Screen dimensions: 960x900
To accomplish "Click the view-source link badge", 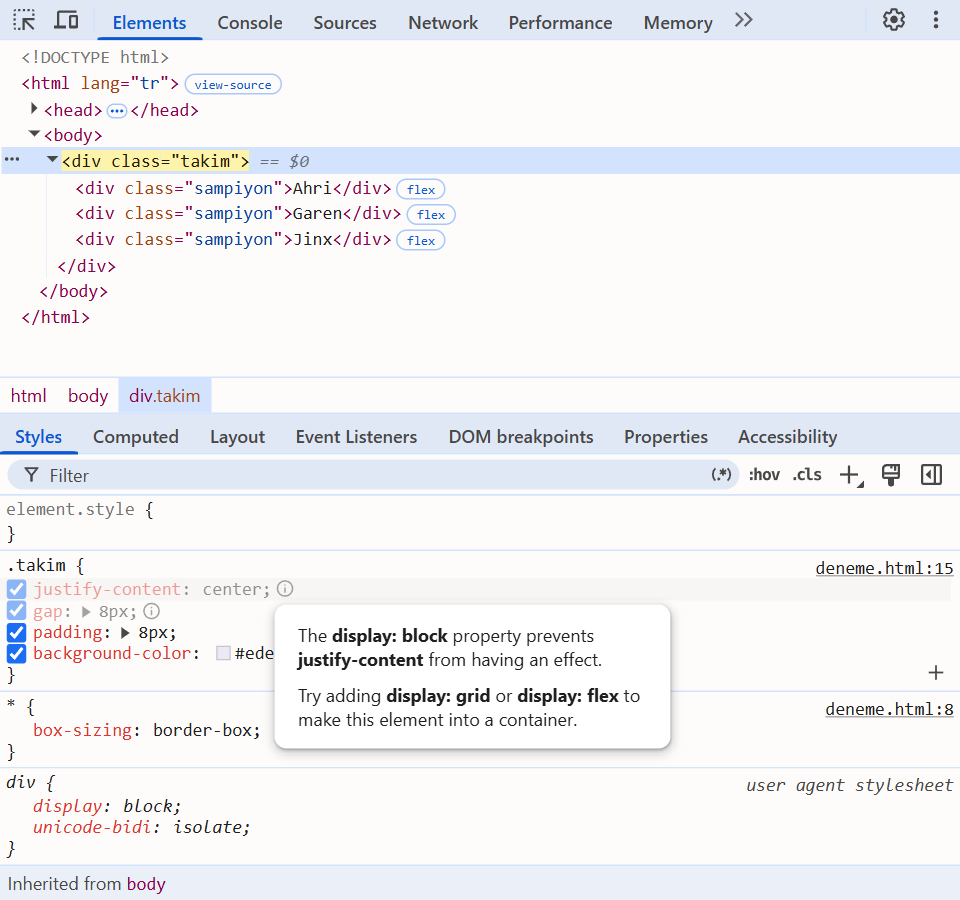I will pyautogui.click(x=233, y=84).
